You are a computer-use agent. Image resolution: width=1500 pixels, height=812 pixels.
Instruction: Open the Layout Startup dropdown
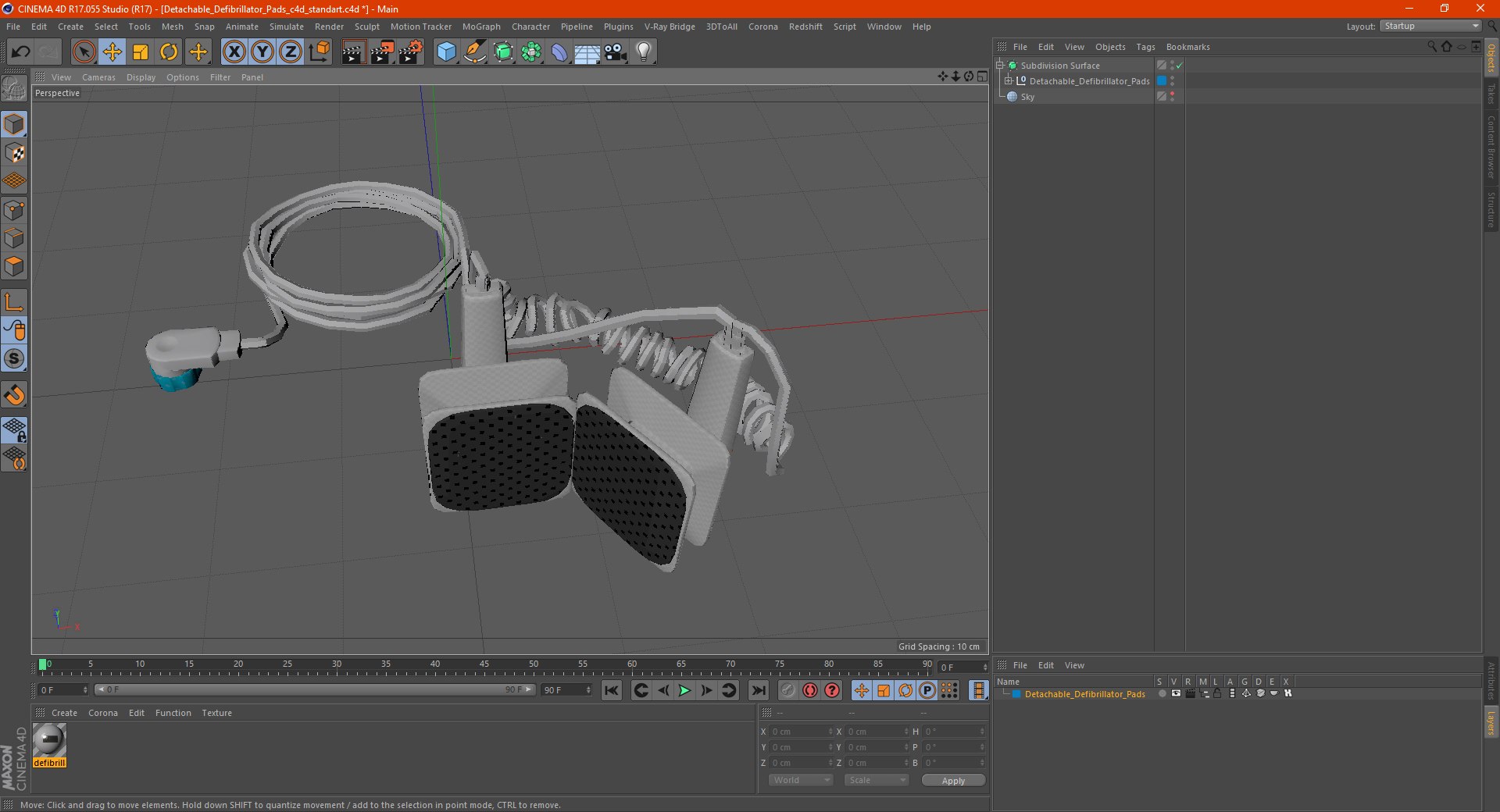(x=1431, y=26)
